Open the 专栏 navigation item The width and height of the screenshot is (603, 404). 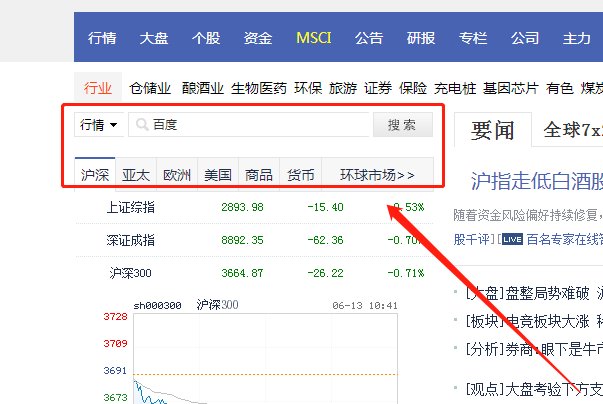473,38
